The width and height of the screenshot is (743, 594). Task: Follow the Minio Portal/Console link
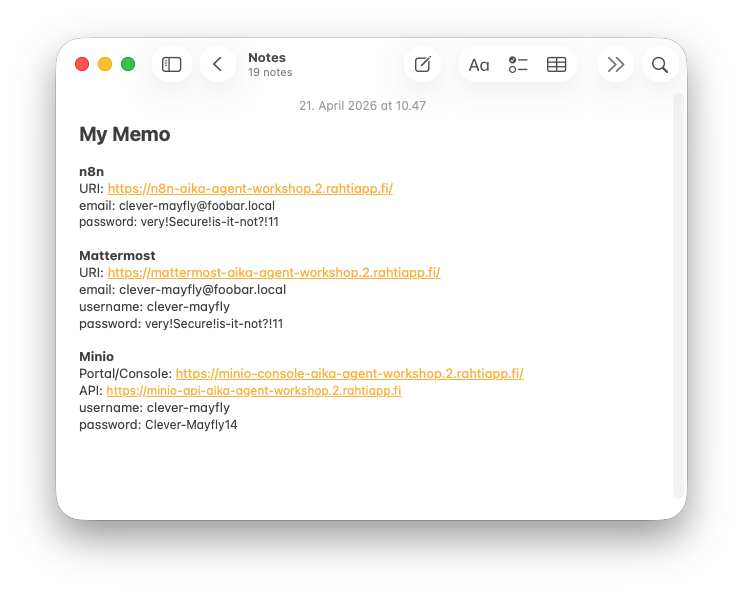349,373
